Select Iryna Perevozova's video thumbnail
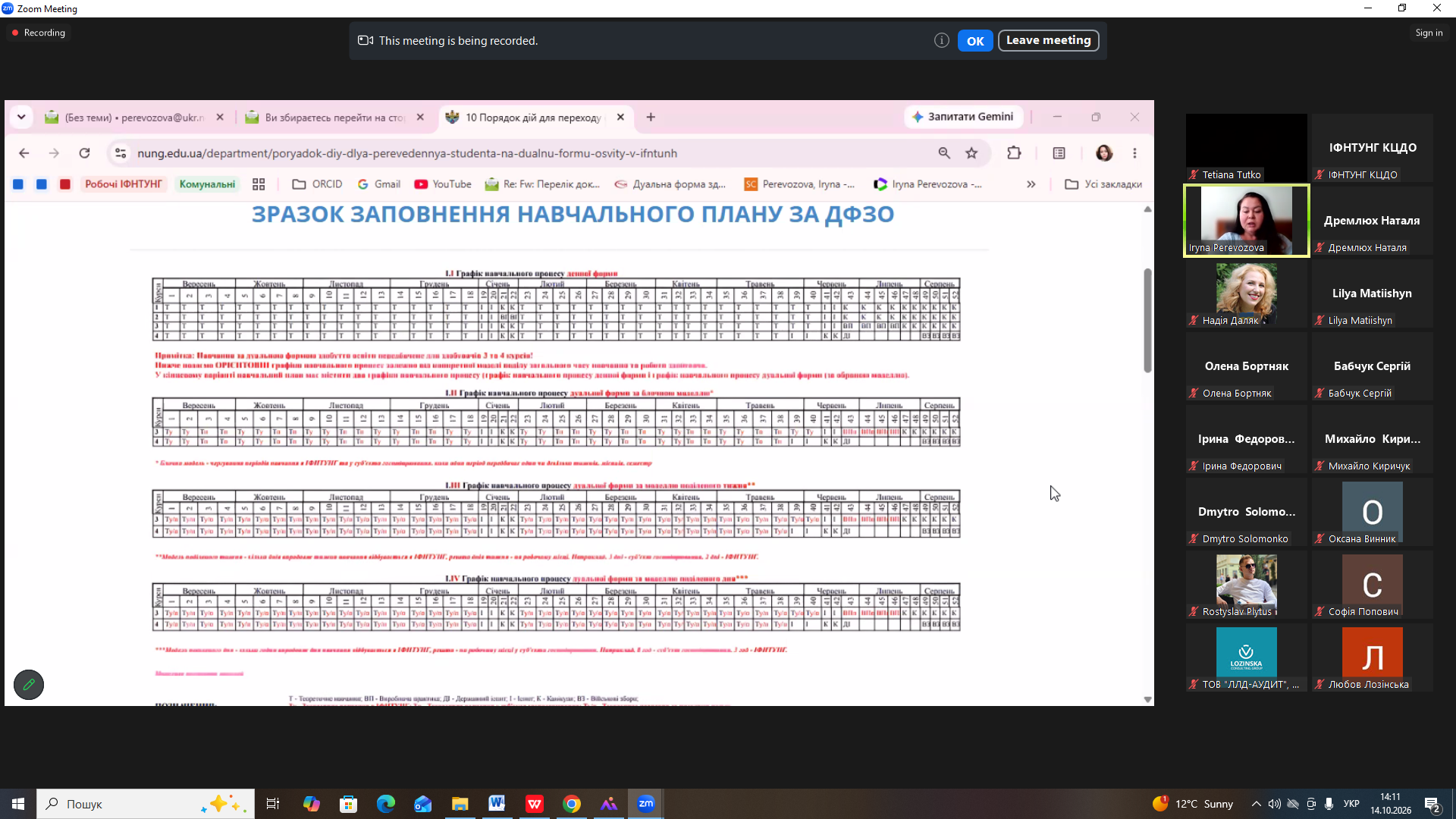1456x819 pixels. tap(1247, 221)
